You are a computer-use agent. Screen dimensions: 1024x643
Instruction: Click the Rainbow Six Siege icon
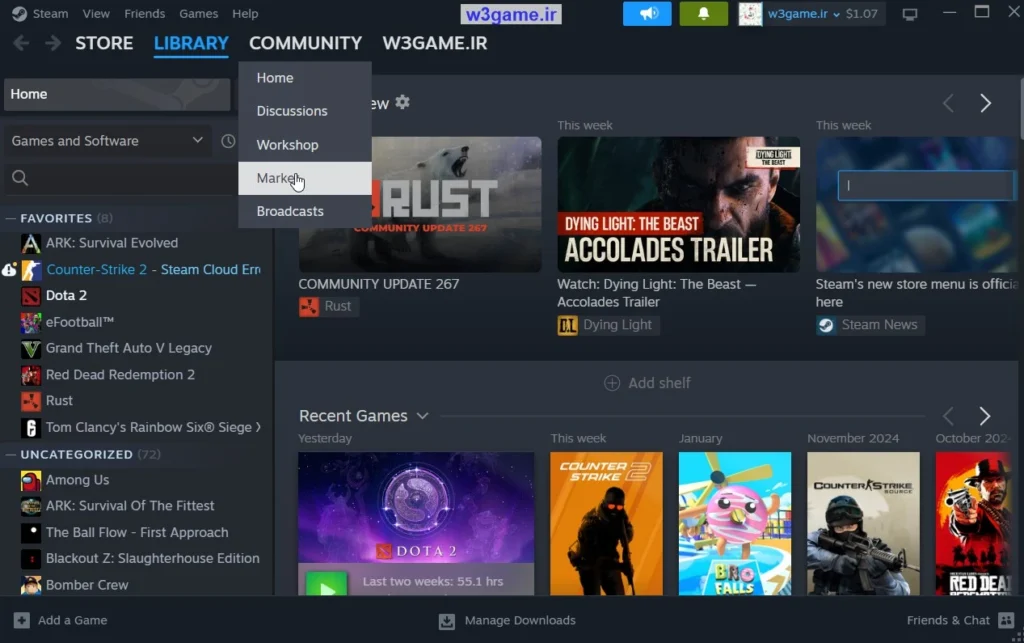(x=31, y=428)
